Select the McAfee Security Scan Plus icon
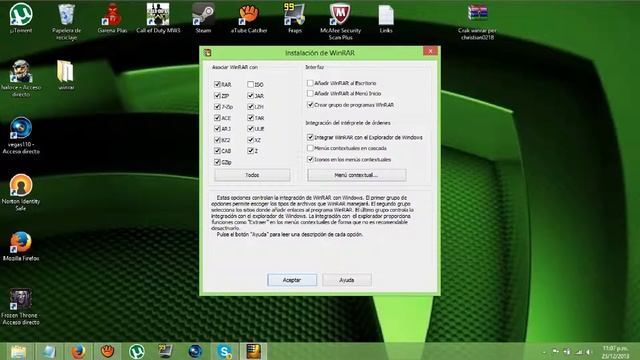 point(340,22)
